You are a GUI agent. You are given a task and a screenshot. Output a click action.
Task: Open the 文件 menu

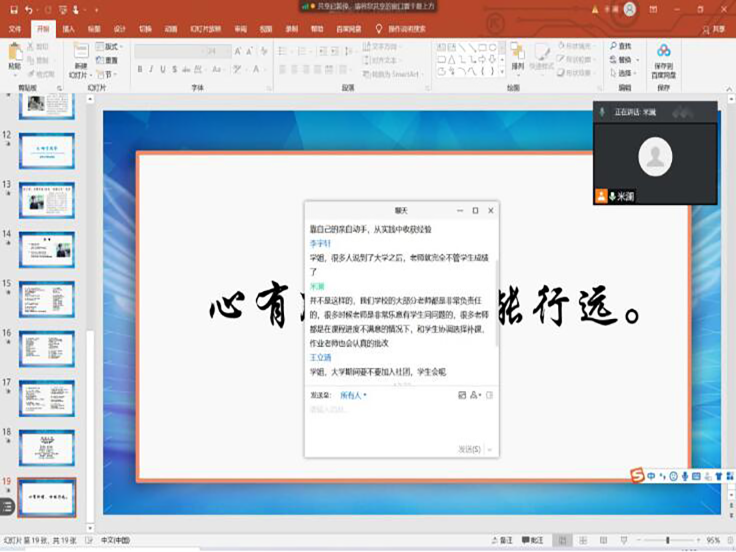(x=15, y=29)
